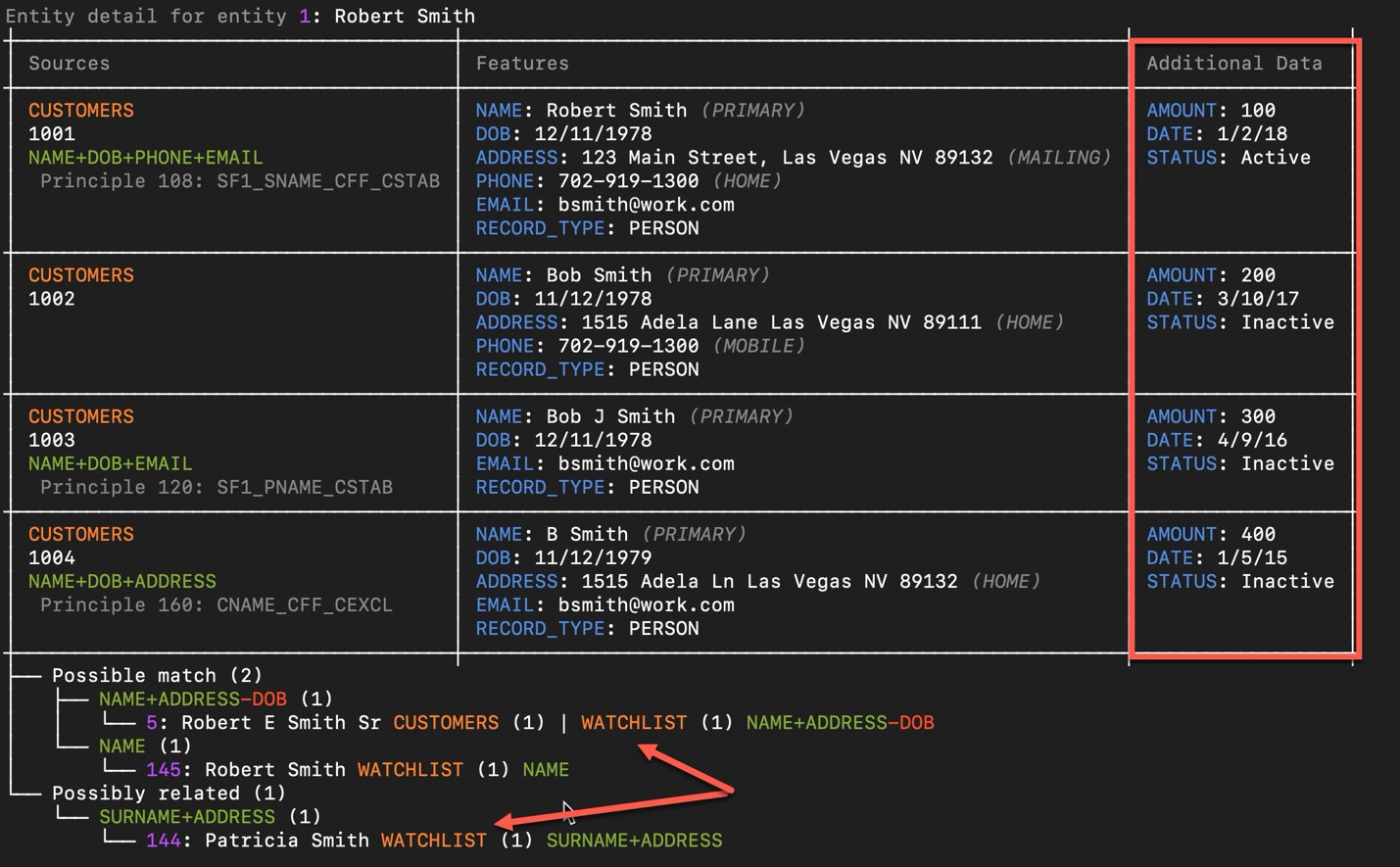Click the PRIMARY tag beside Bob Smith
1400x867 pixels.
pyautogui.click(x=719, y=274)
